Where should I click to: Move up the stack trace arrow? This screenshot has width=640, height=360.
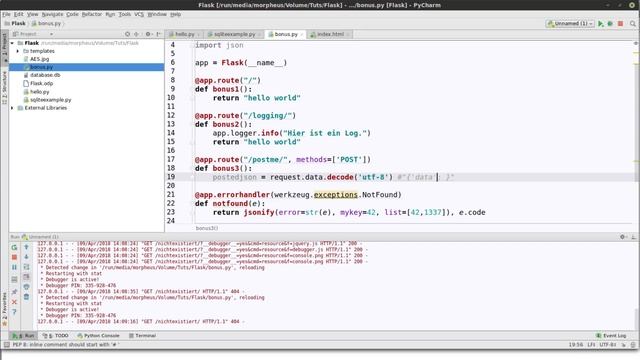[x=26, y=247]
